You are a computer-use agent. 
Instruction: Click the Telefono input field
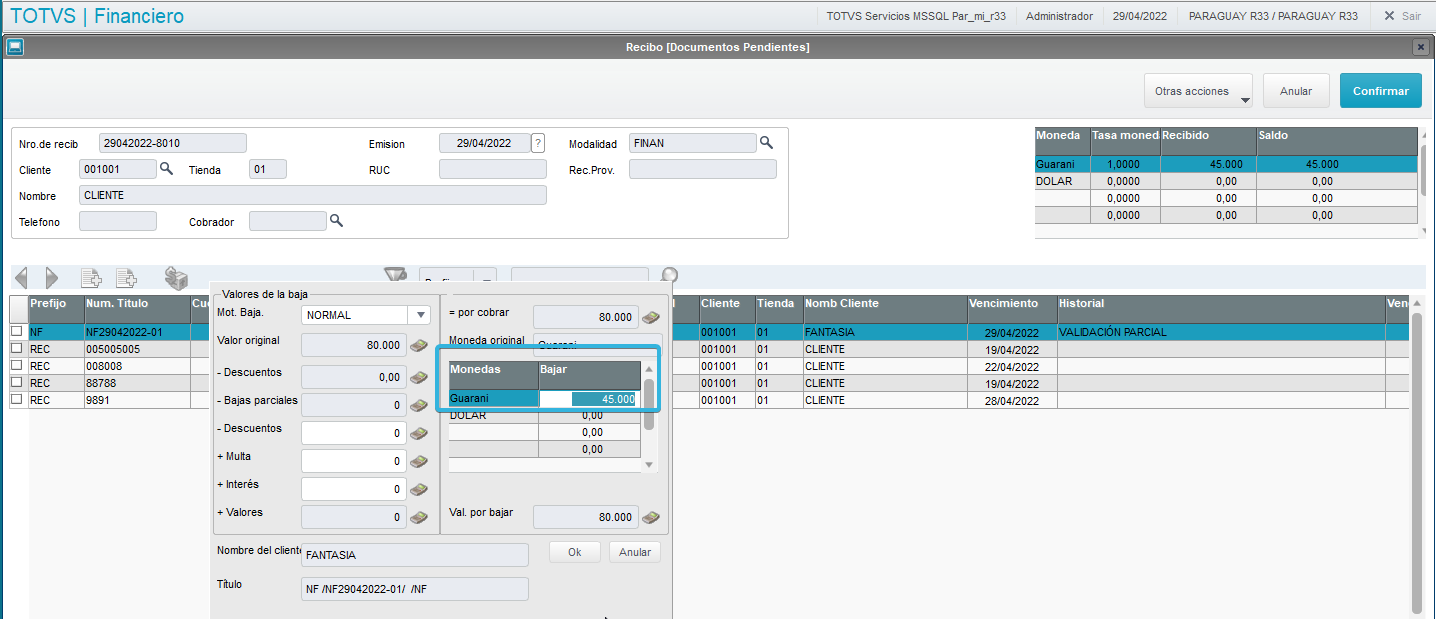[118, 221]
